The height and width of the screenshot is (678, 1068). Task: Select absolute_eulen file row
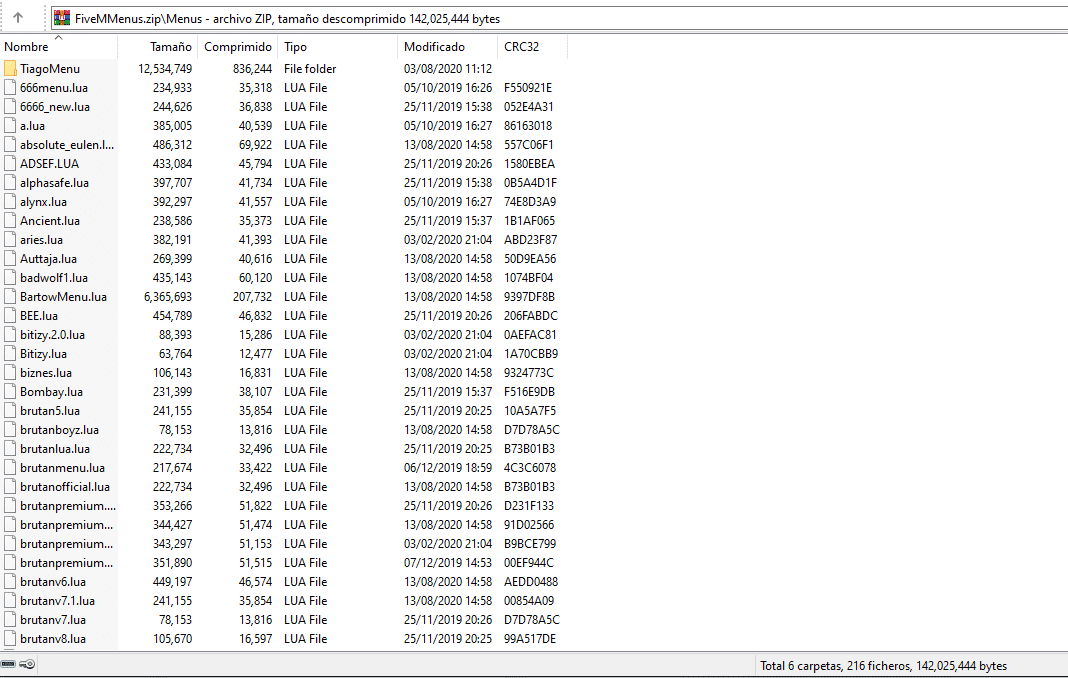(x=67, y=145)
